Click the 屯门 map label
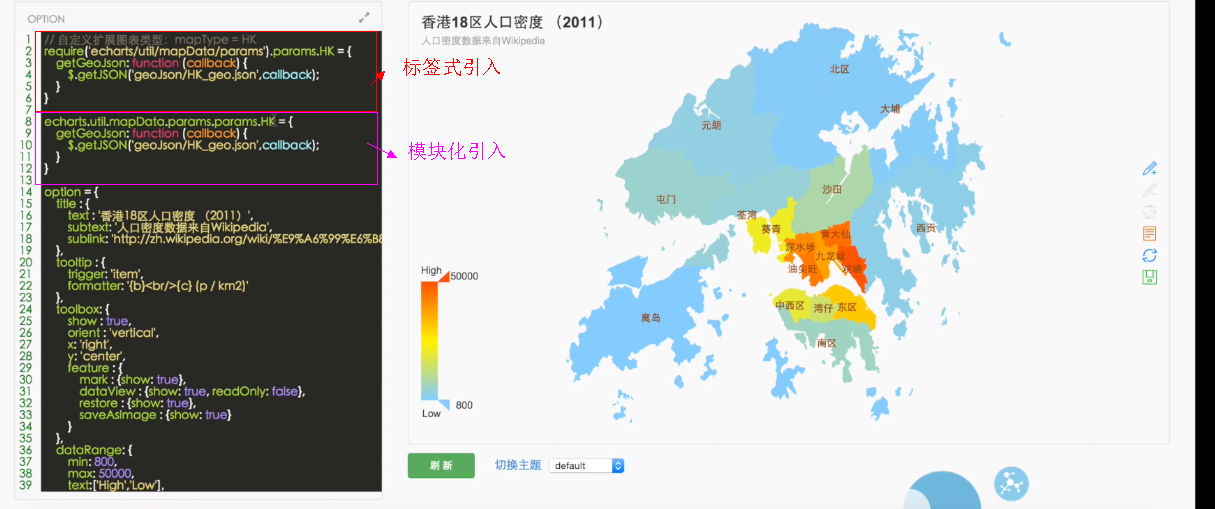The width and height of the screenshot is (1215, 509). pyautogui.click(x=666, y=199)
